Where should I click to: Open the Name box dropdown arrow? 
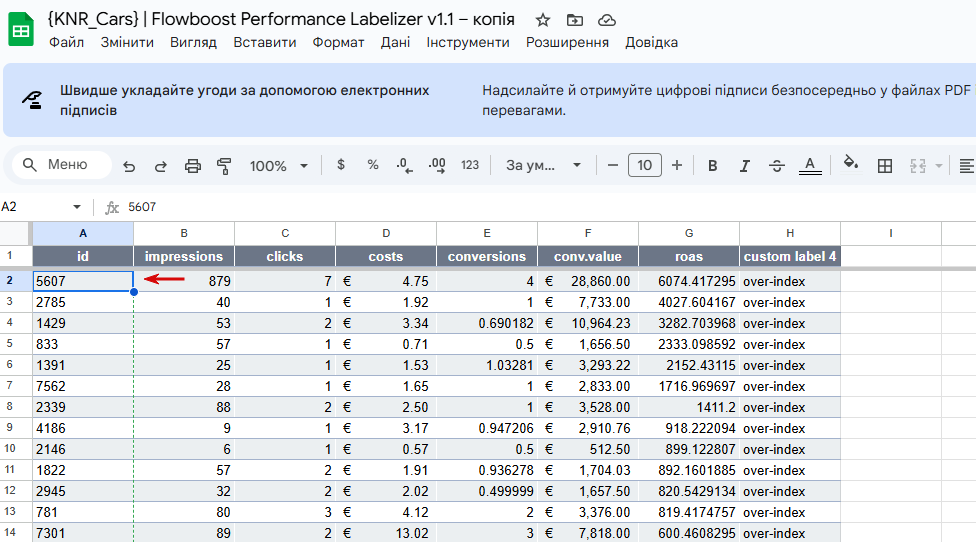77,207
